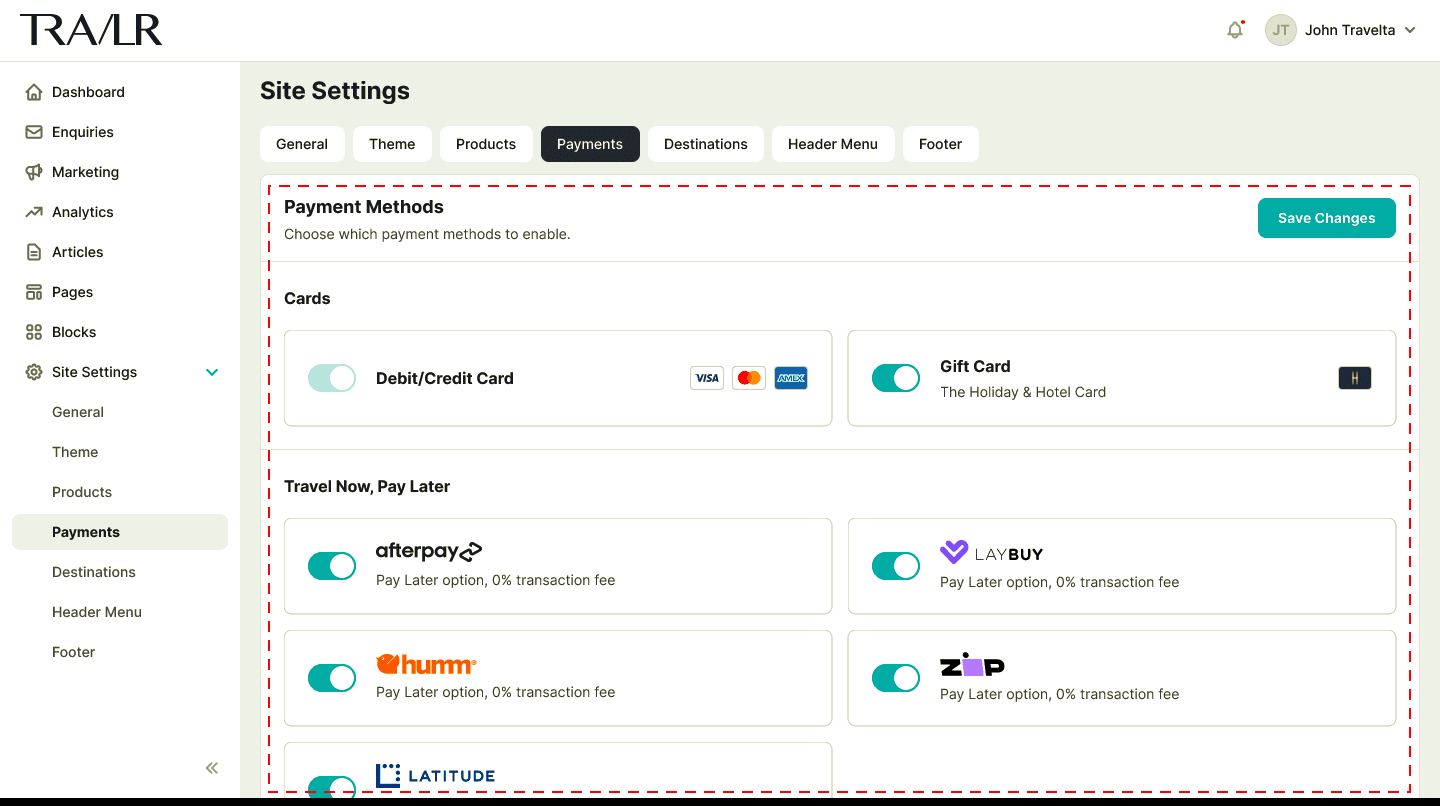Click the Mastercard icon
This screenshot has height=806, width=1440.
coord(749,378)
